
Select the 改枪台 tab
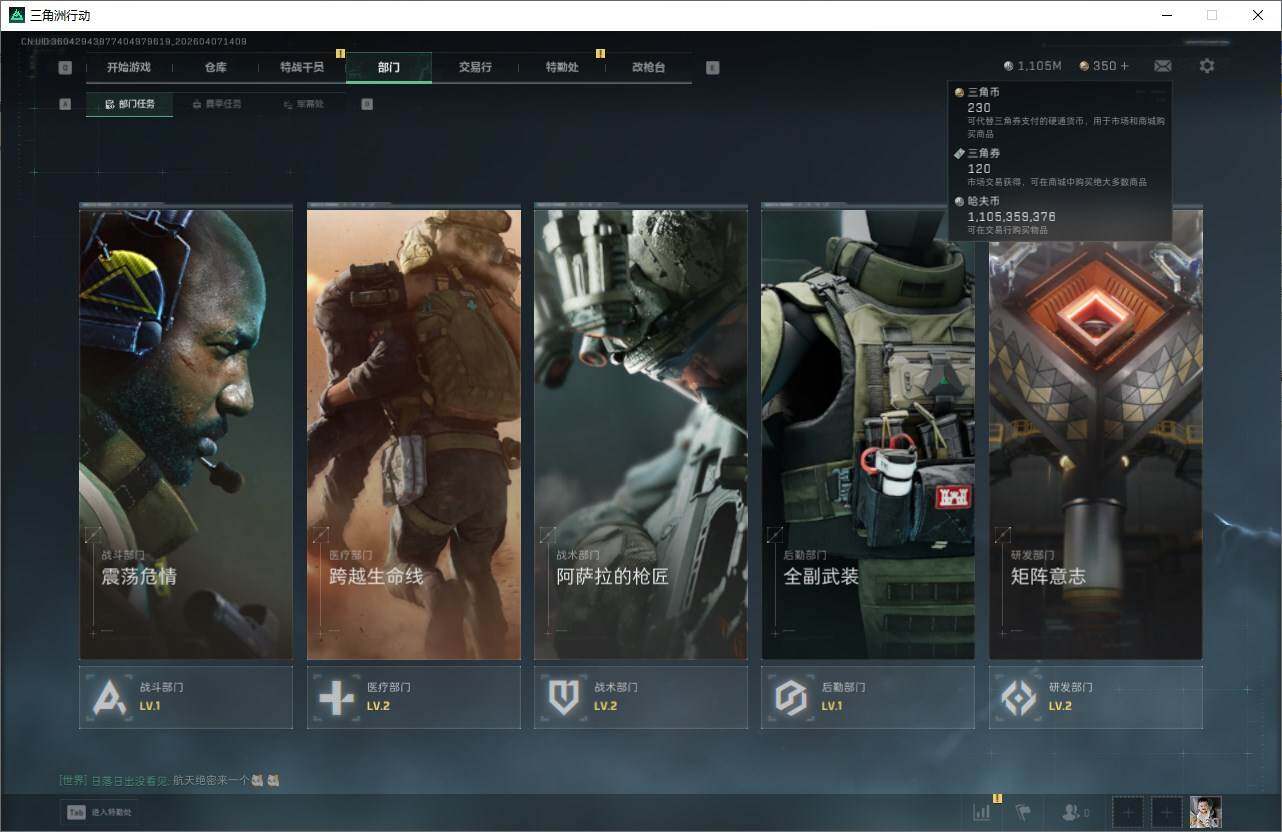click(x=648, y=67)
